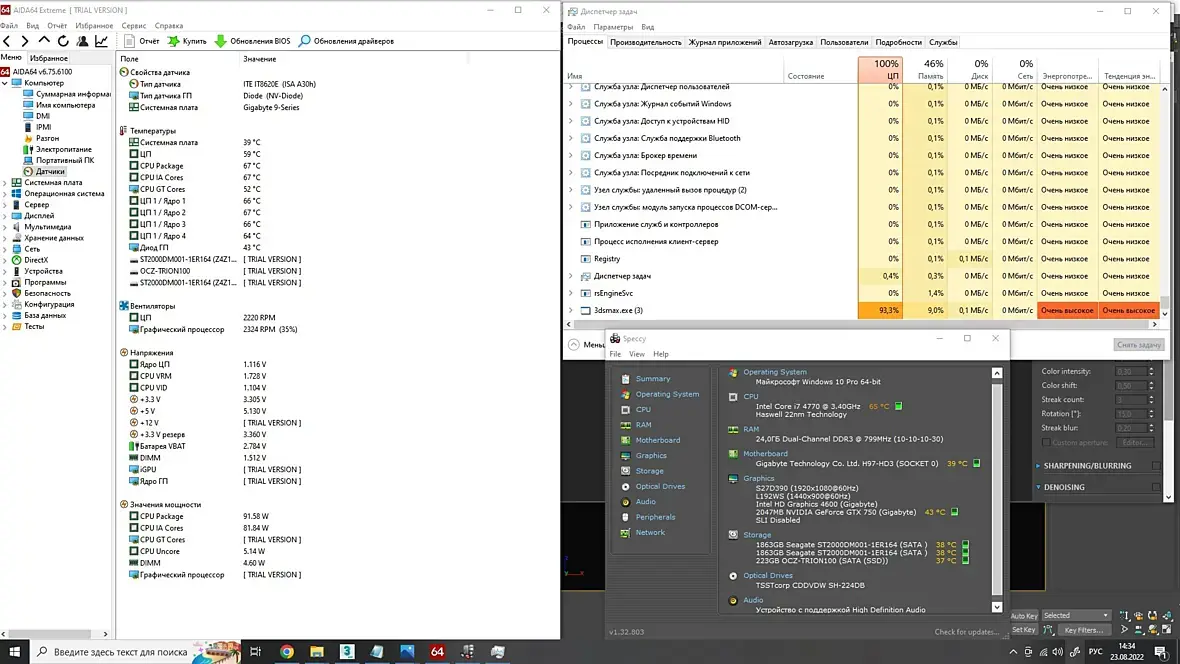The width and height of the screenshot is (1180, 664).
Task: Click the Отчёт report button in AIDA64
Action: (141, 41)
